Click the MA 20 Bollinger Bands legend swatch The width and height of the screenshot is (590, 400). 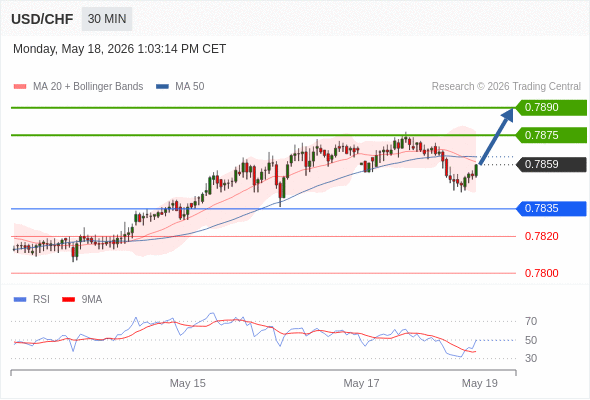pos(20,87)
